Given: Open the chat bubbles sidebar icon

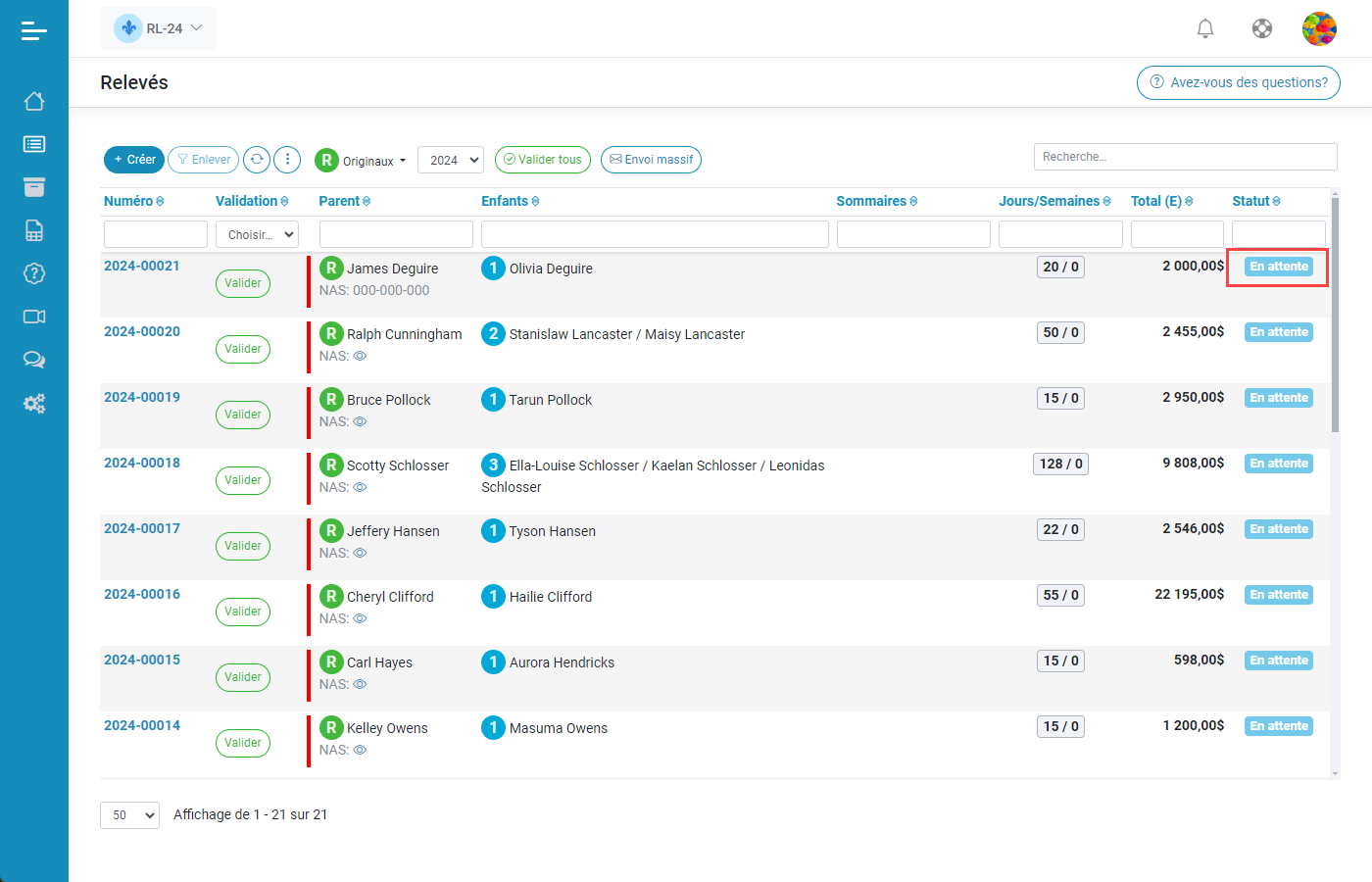Looking at the screenshot, I should pos(34,360).
